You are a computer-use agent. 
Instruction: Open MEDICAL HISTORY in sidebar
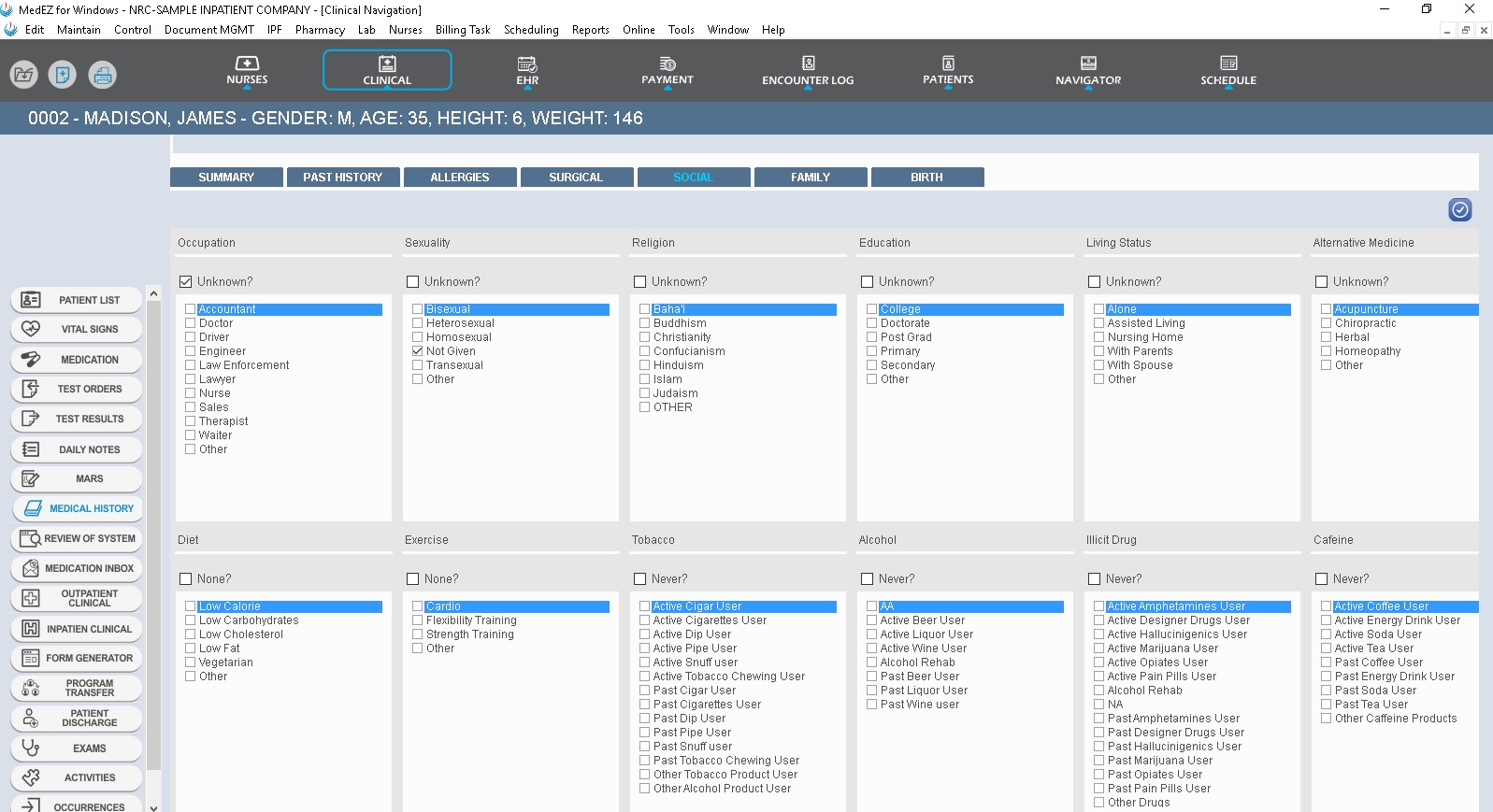tap(77, 508)
